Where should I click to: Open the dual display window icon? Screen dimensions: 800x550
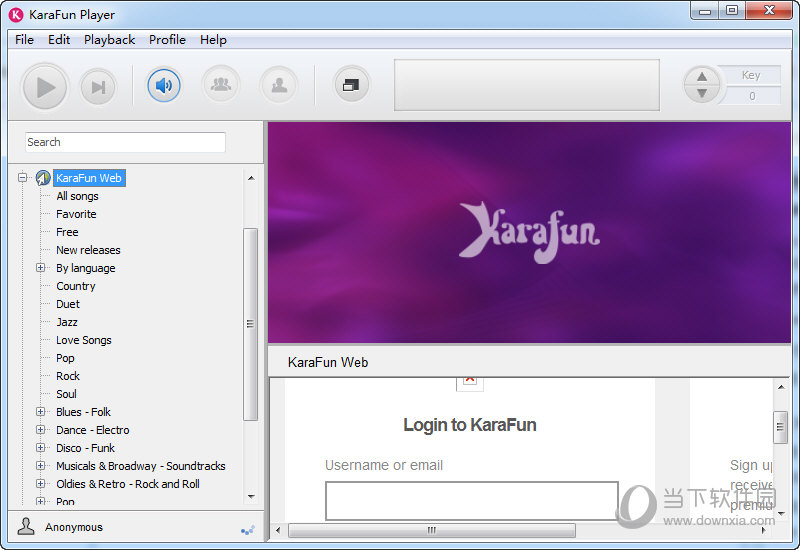[351, 84]
